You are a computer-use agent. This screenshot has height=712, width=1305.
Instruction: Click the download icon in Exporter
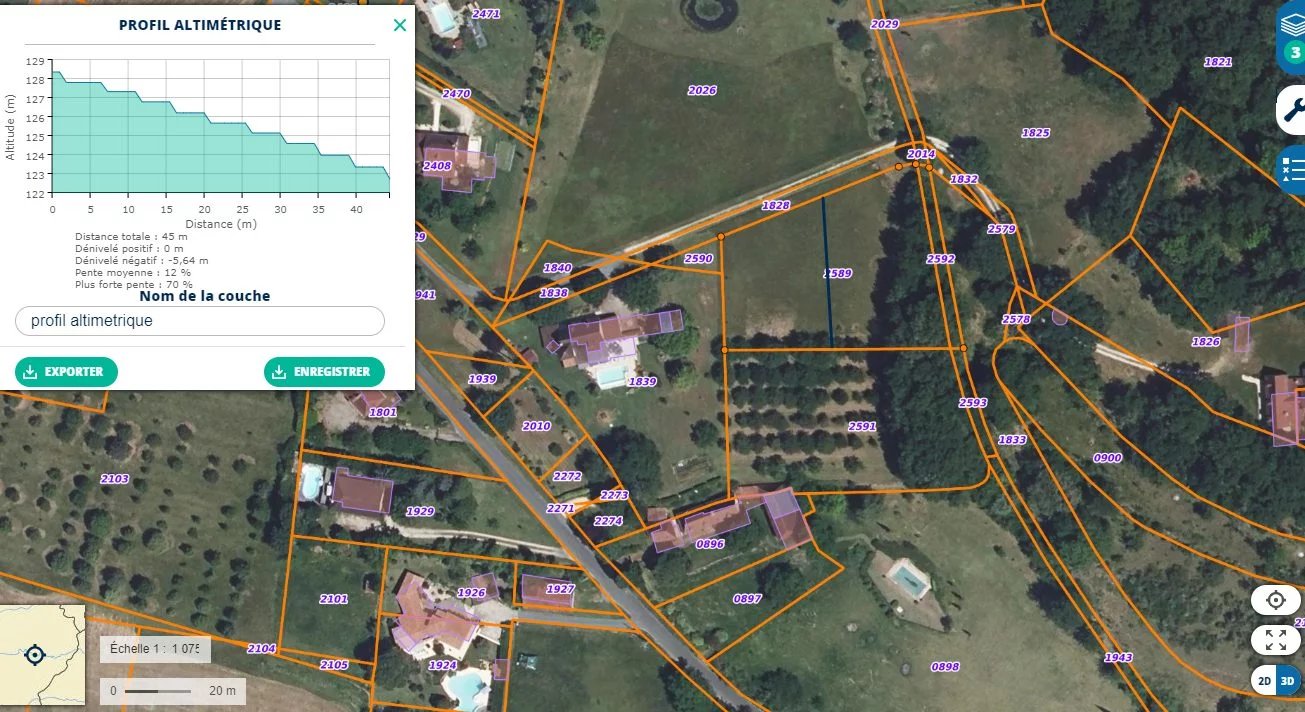pyautogui.click(x=31, y=372)
